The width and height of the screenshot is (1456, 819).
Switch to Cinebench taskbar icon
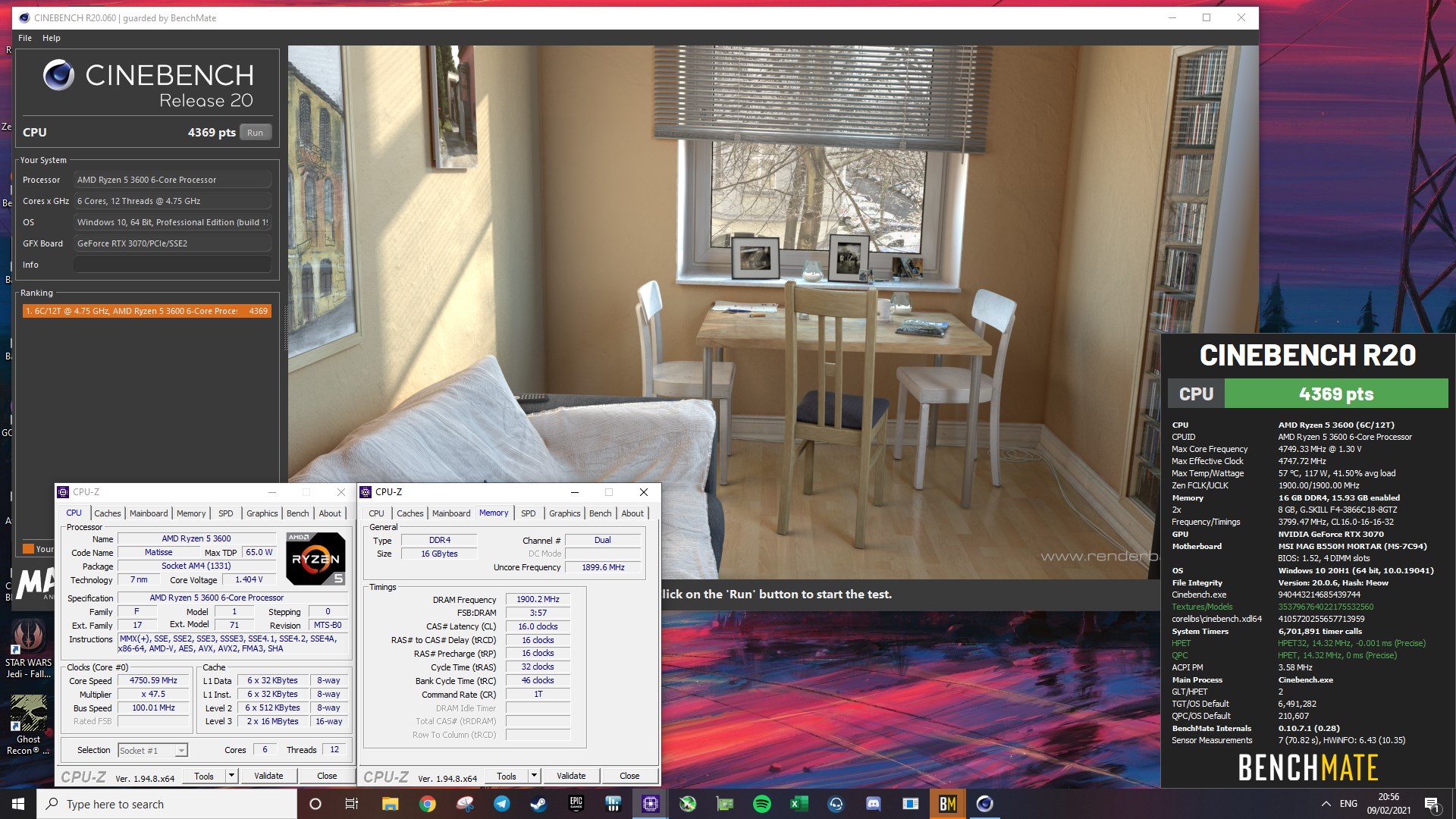click(984, 804)
